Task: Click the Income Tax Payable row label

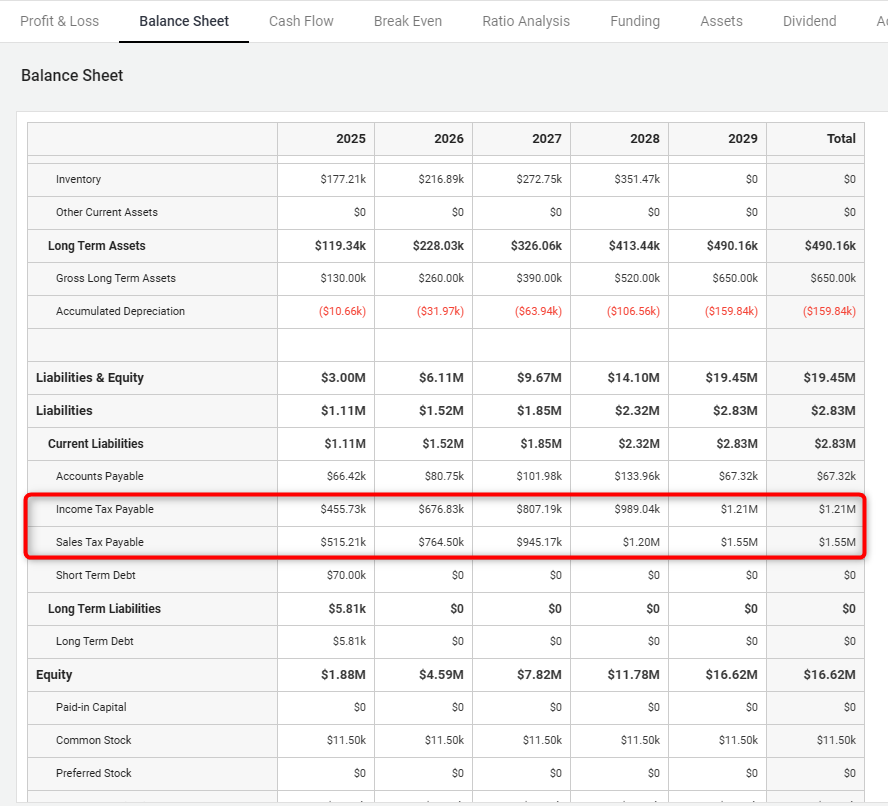Action: (x=105, y=510)
